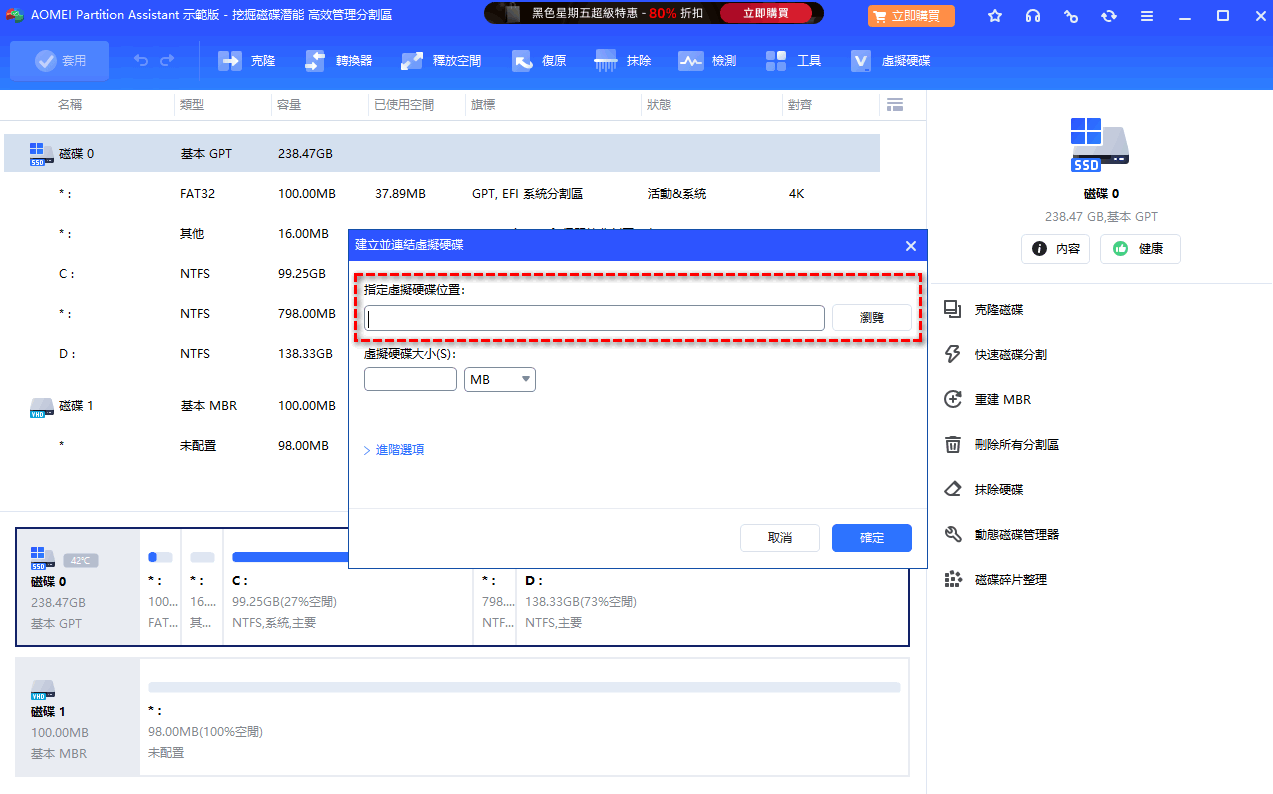The height and width of the screenshot is (794, 1273).
Task: Click the 已使用空間 column header
Action: [x=404, y=104]
